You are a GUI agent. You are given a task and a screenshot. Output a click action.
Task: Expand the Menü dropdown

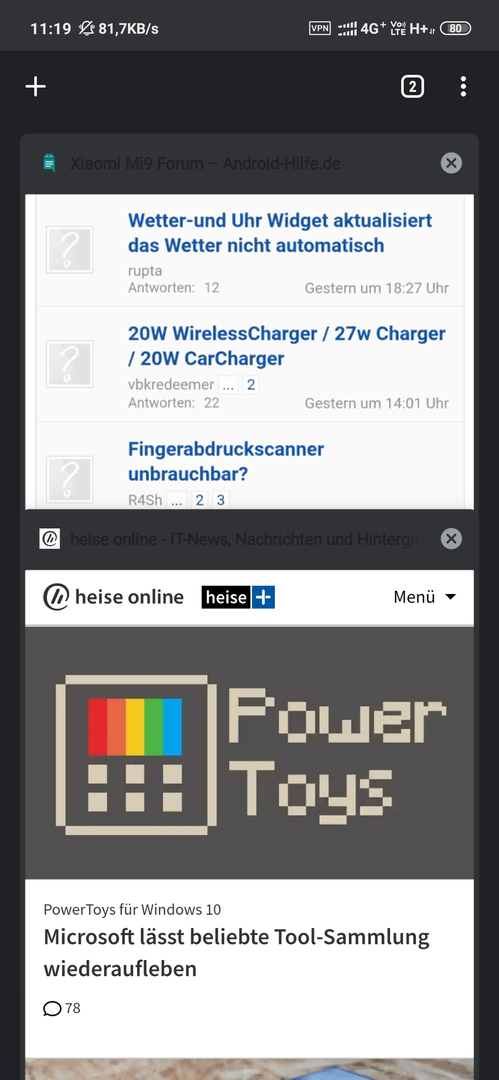click(x=425, y=597)
